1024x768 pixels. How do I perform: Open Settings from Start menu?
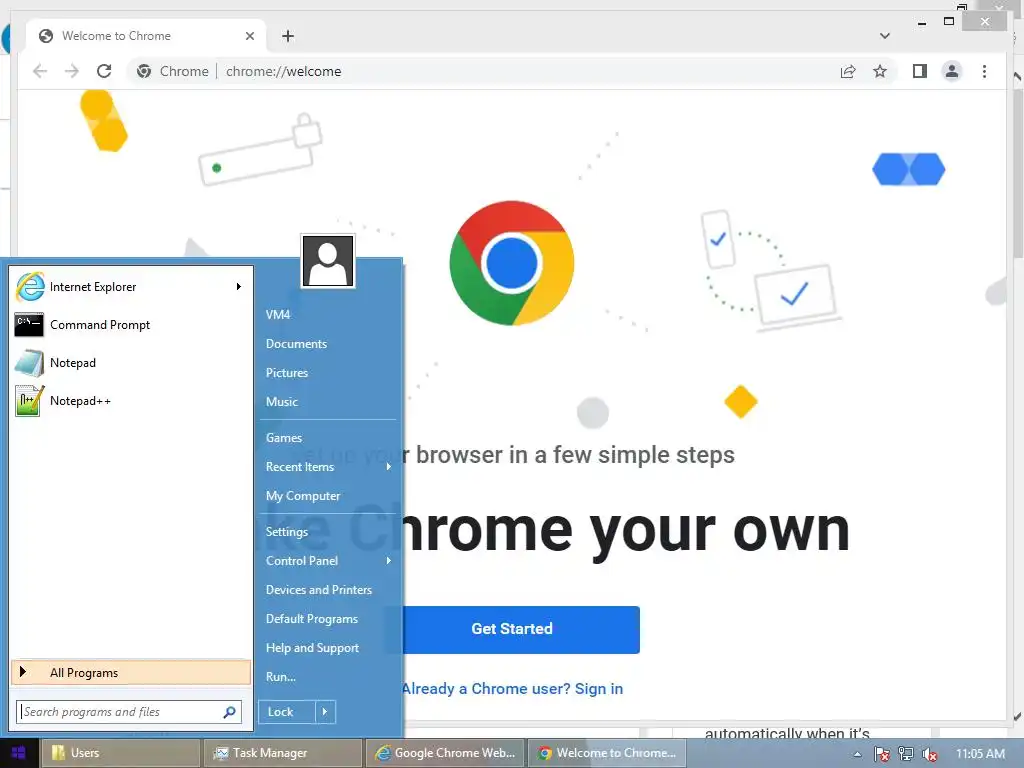click(287, 532)
